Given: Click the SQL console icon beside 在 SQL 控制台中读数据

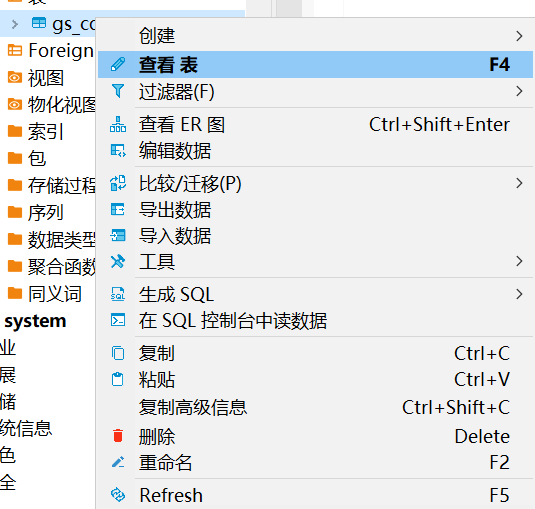Looking at the screenshot, I should coord(118,320).
